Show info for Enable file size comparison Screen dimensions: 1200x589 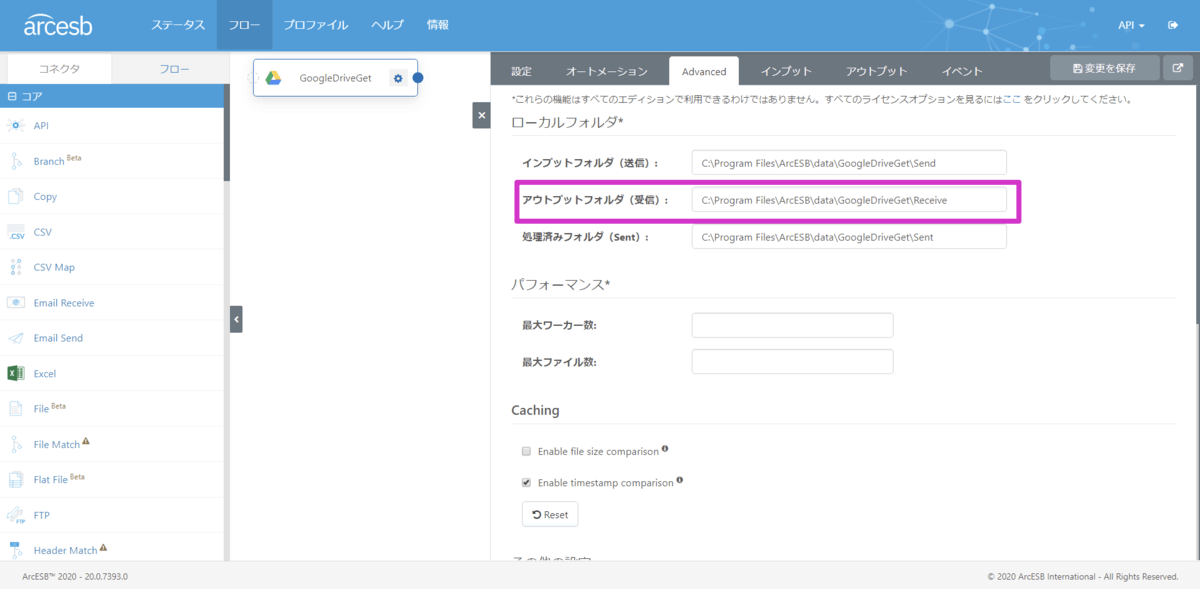coord(665,449)
